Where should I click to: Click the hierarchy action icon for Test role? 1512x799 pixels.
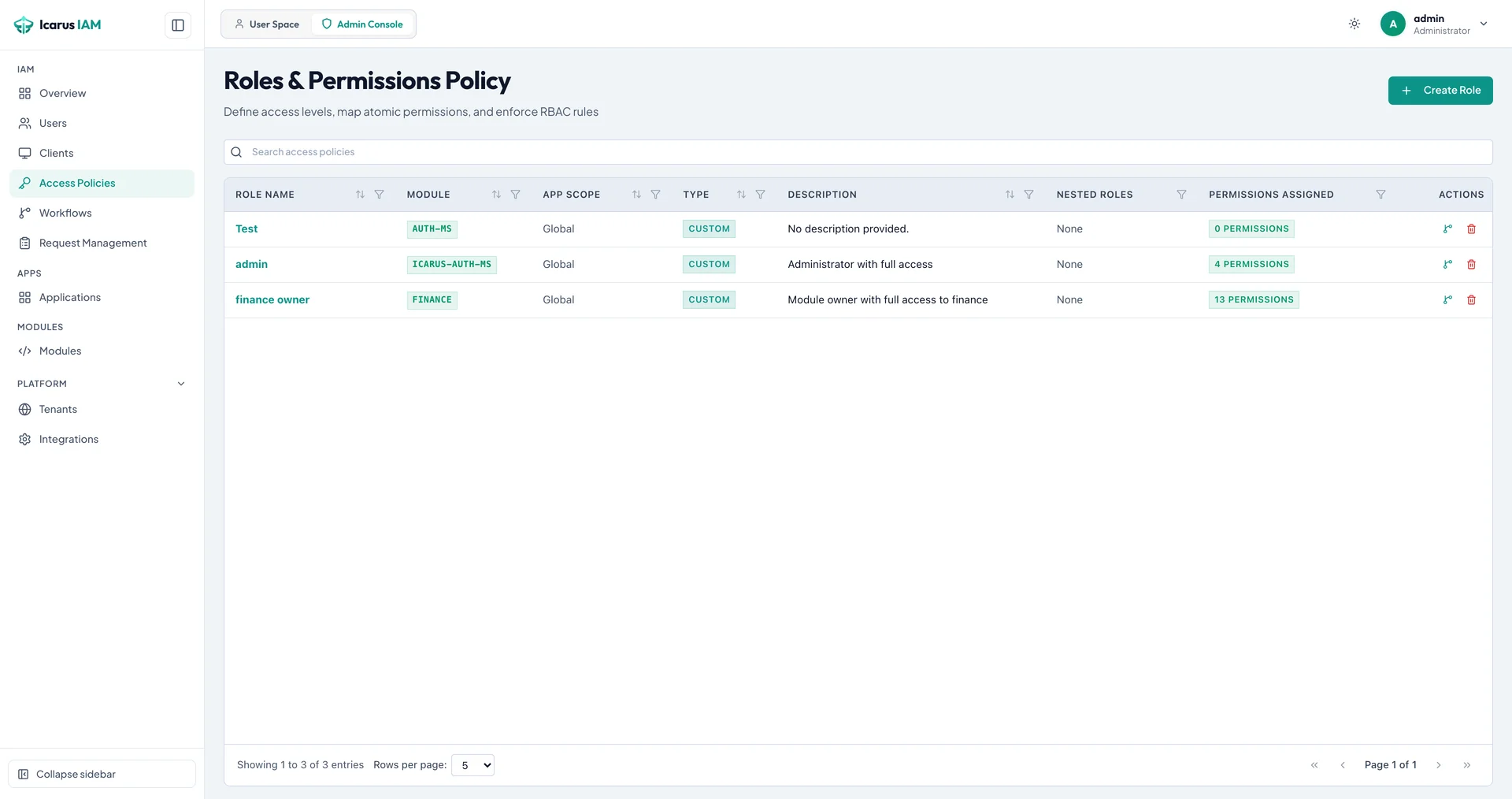[1447, 229]
